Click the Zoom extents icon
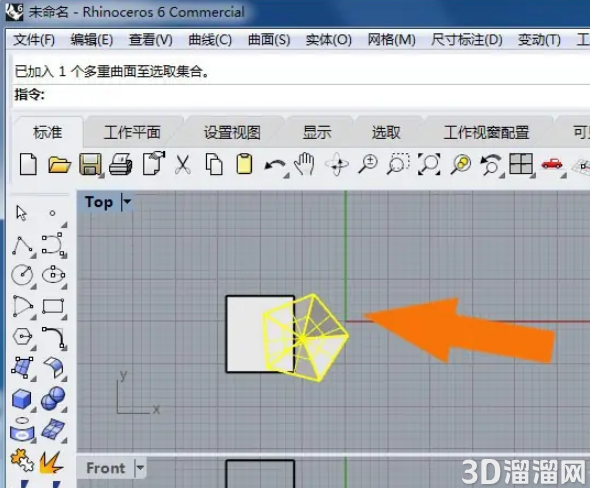 (429, 164)
